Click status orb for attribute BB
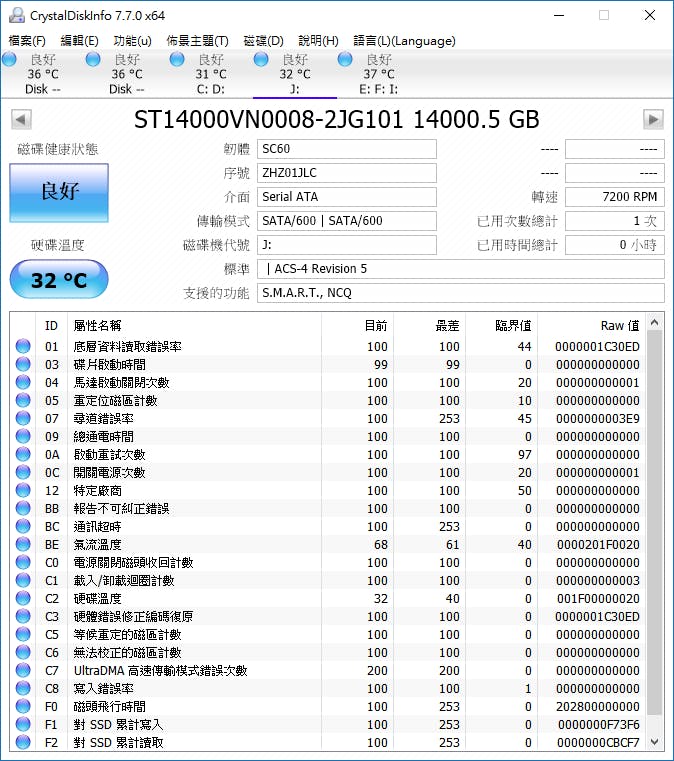The width and height of the screenshot is (674, 761). tap(23, 508)
